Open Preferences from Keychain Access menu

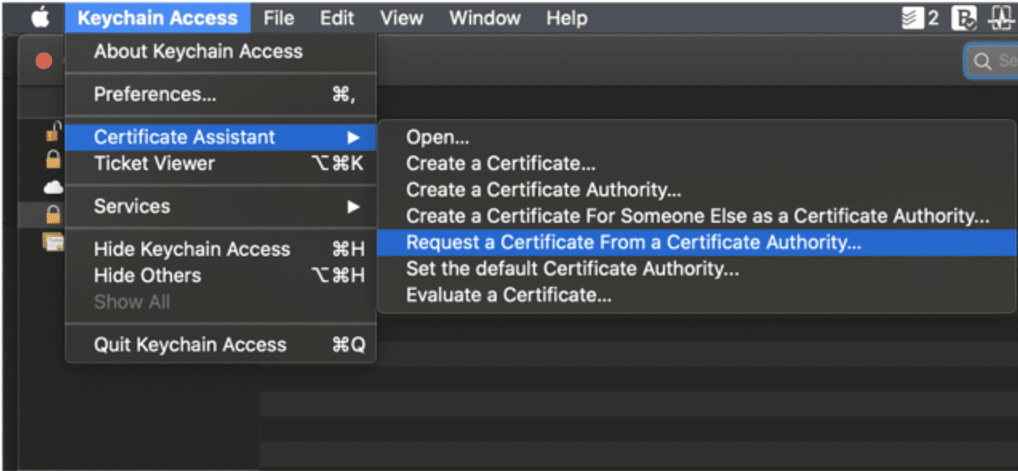click(155, 94)
